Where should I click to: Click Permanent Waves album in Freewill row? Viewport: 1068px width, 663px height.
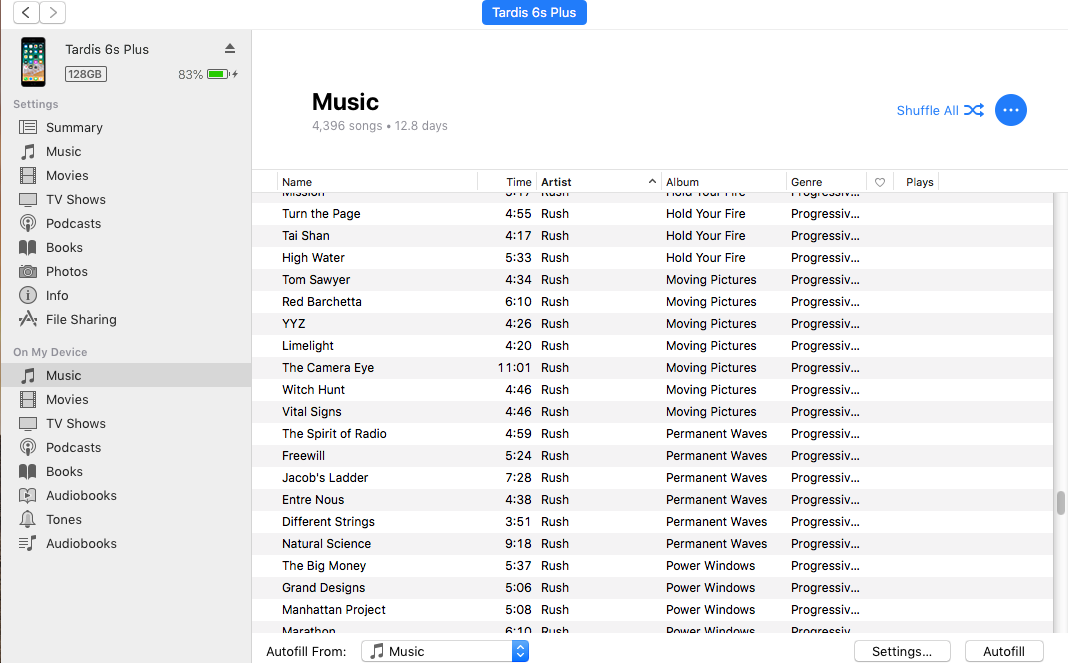717,456
